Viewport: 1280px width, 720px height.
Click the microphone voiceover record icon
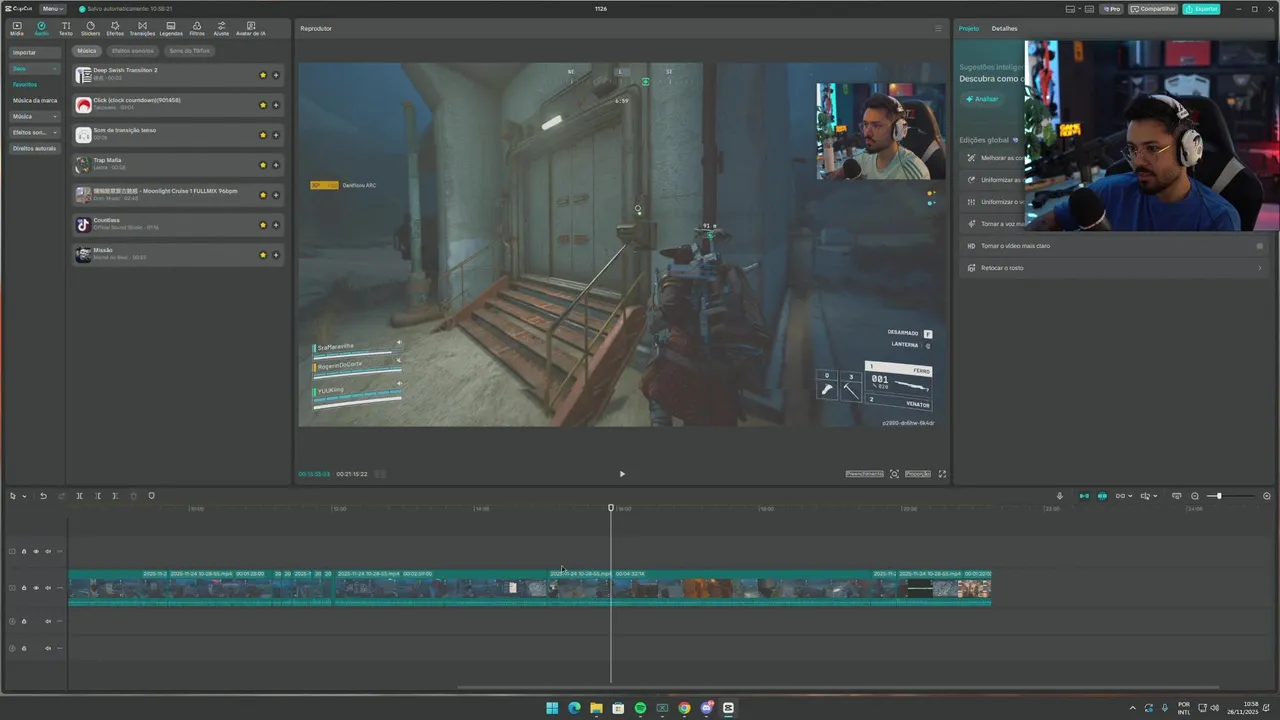click(x=1060, y=496)
